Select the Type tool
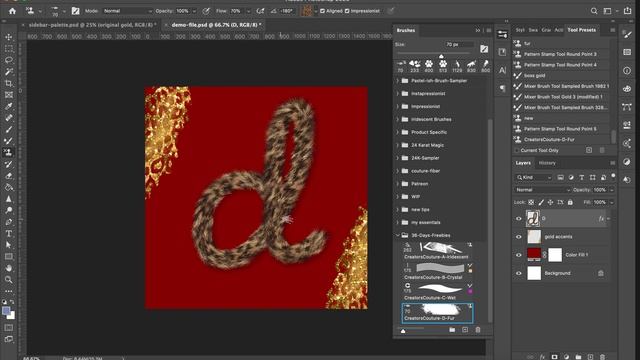The height and width of the screenshot is (360, 640). tap(9, 233)
